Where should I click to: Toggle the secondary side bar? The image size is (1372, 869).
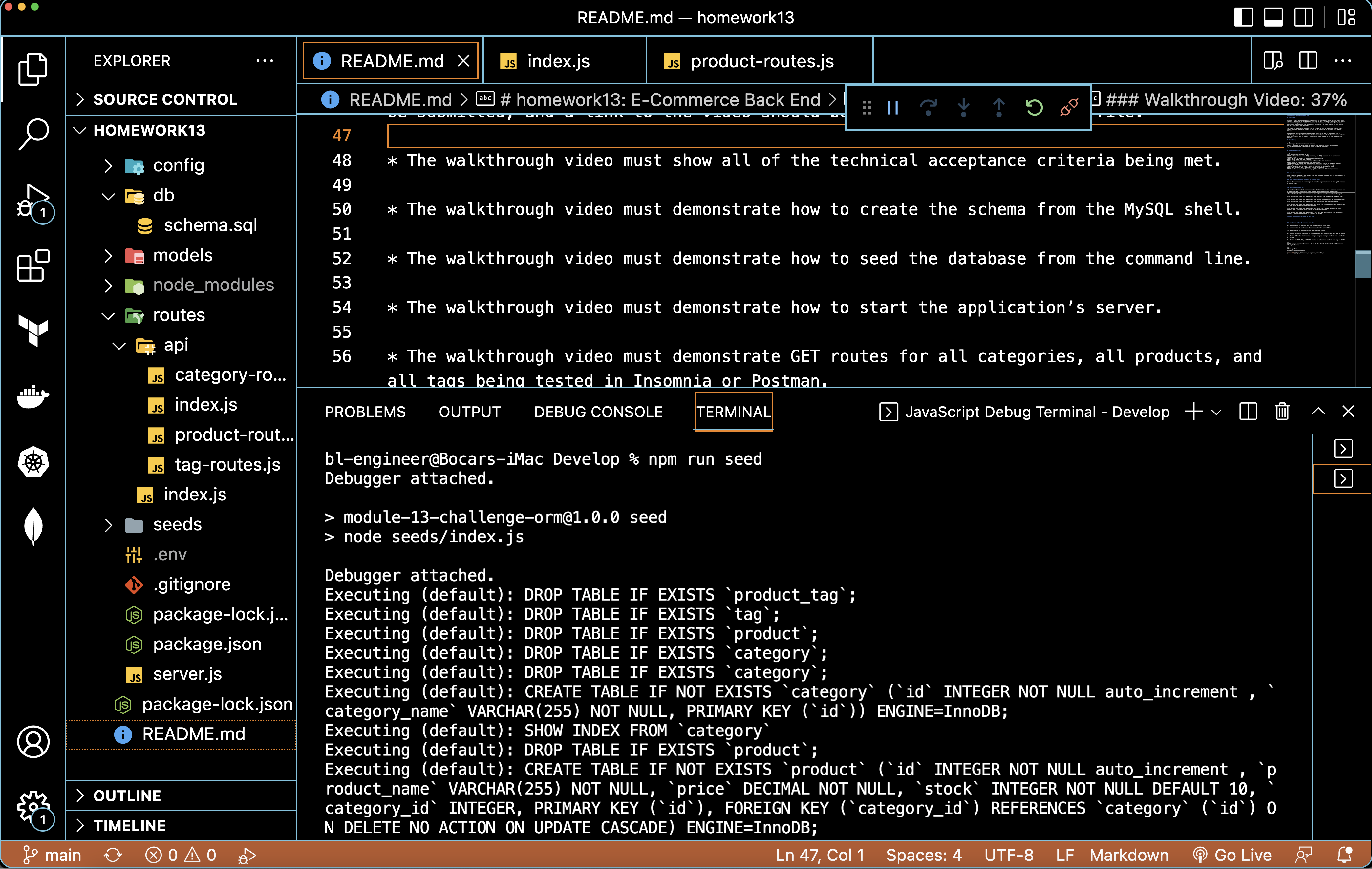coord(1303,17)
